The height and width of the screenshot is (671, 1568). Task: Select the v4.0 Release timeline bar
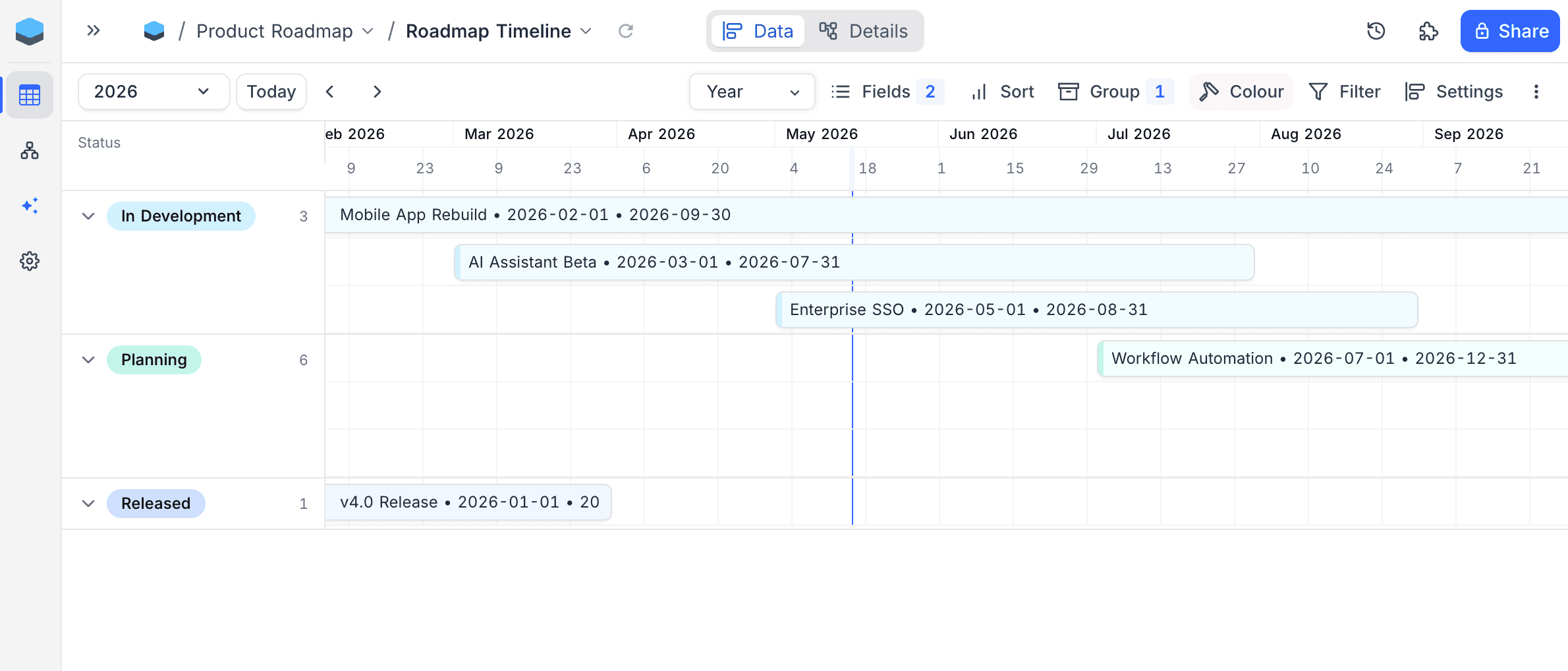pyautogui.click(x=468, y=502)
